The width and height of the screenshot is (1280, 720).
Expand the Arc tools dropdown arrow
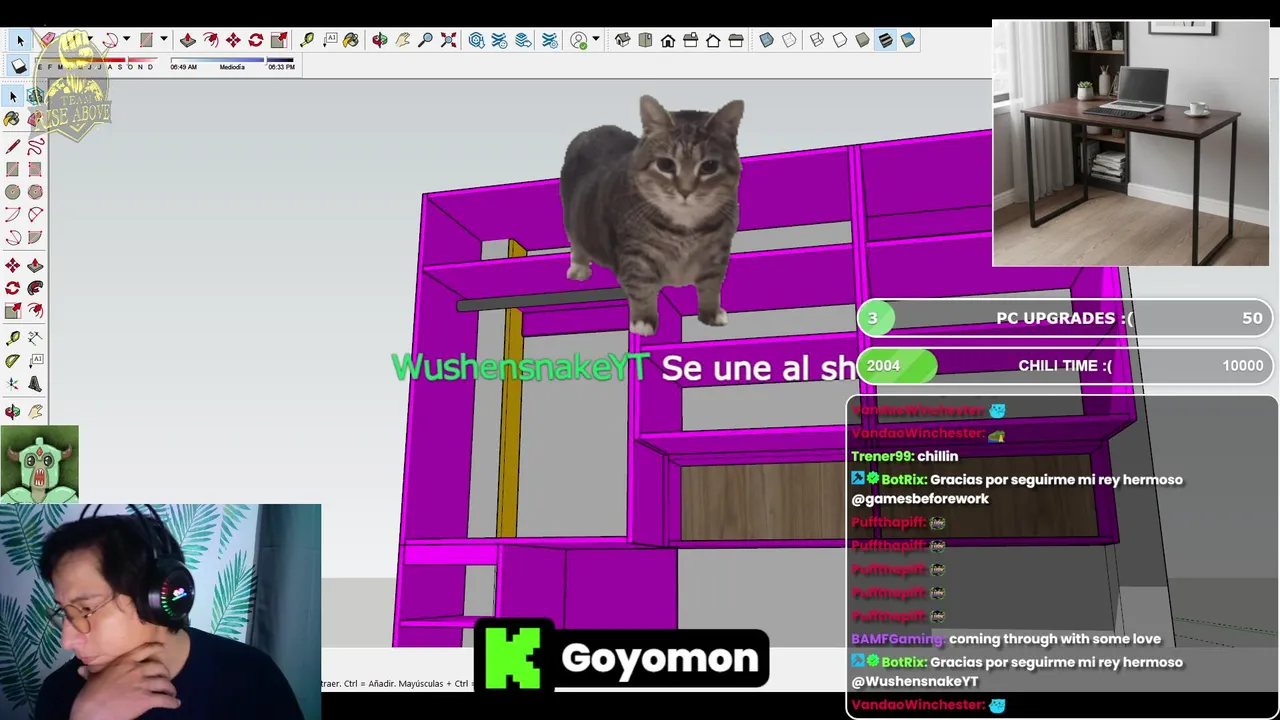point(126,38)
